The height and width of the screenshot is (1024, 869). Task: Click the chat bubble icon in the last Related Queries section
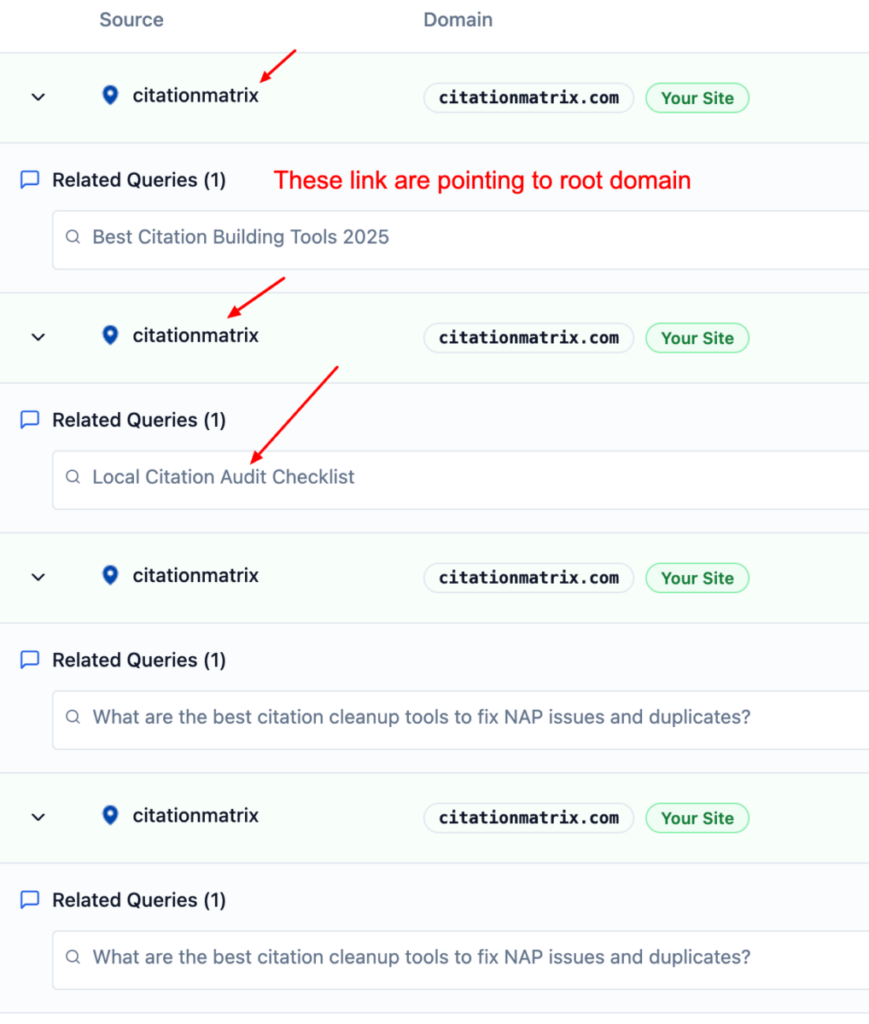pyautogui.click(x=30, y=900)
